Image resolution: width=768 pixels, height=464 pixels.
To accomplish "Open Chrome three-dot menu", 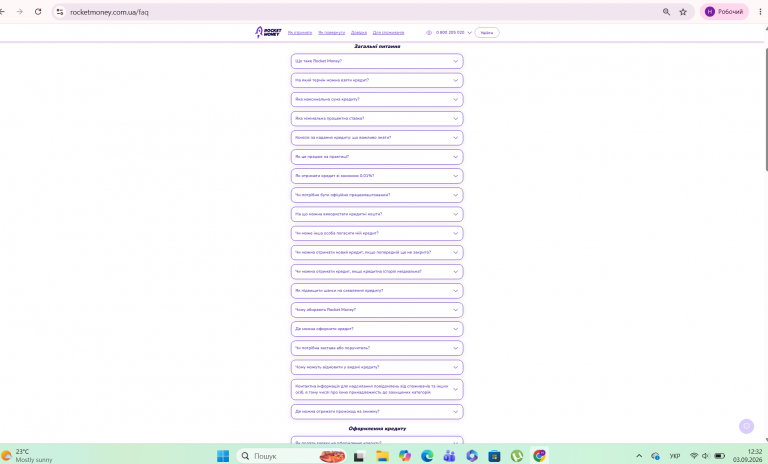I will pos(760,12).
